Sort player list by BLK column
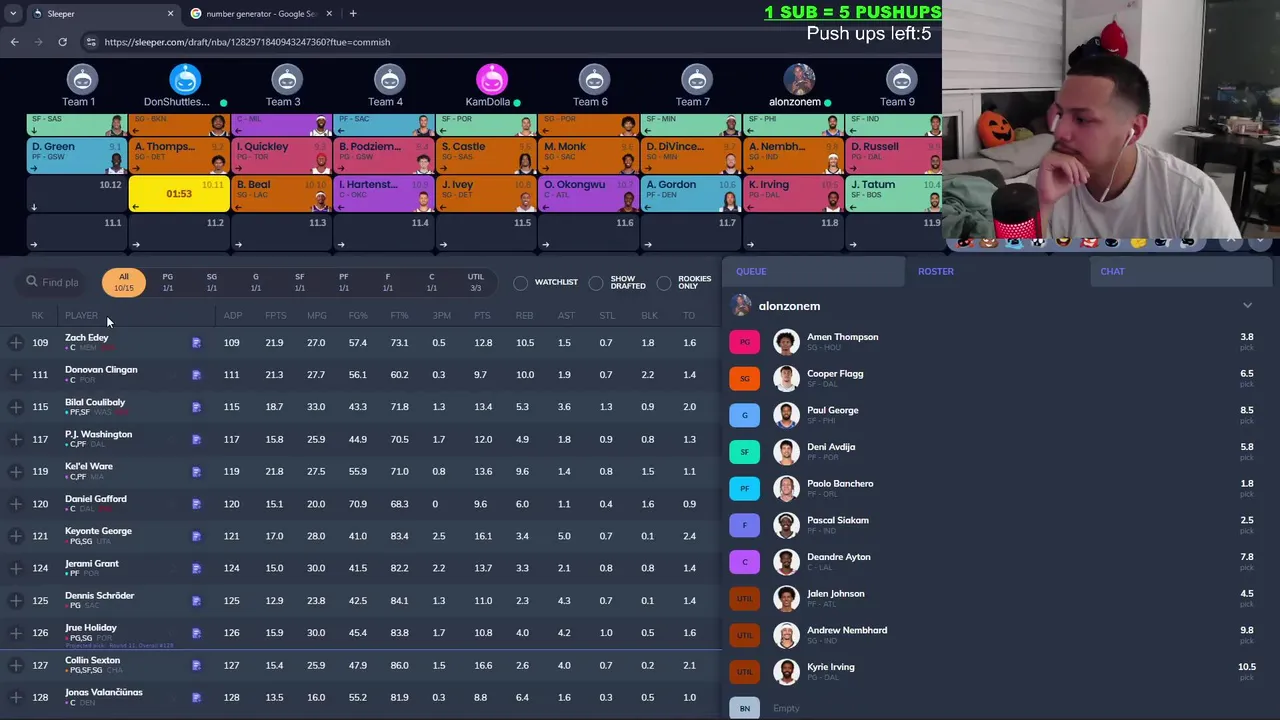Image resolution: width=1280 pixels, height=720 pixels. point(649,316)
